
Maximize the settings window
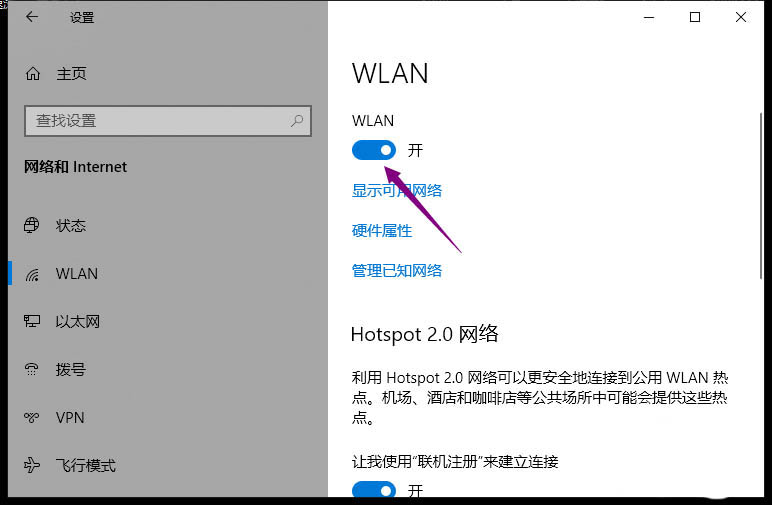pyautogui.click(x=695, y=17)
